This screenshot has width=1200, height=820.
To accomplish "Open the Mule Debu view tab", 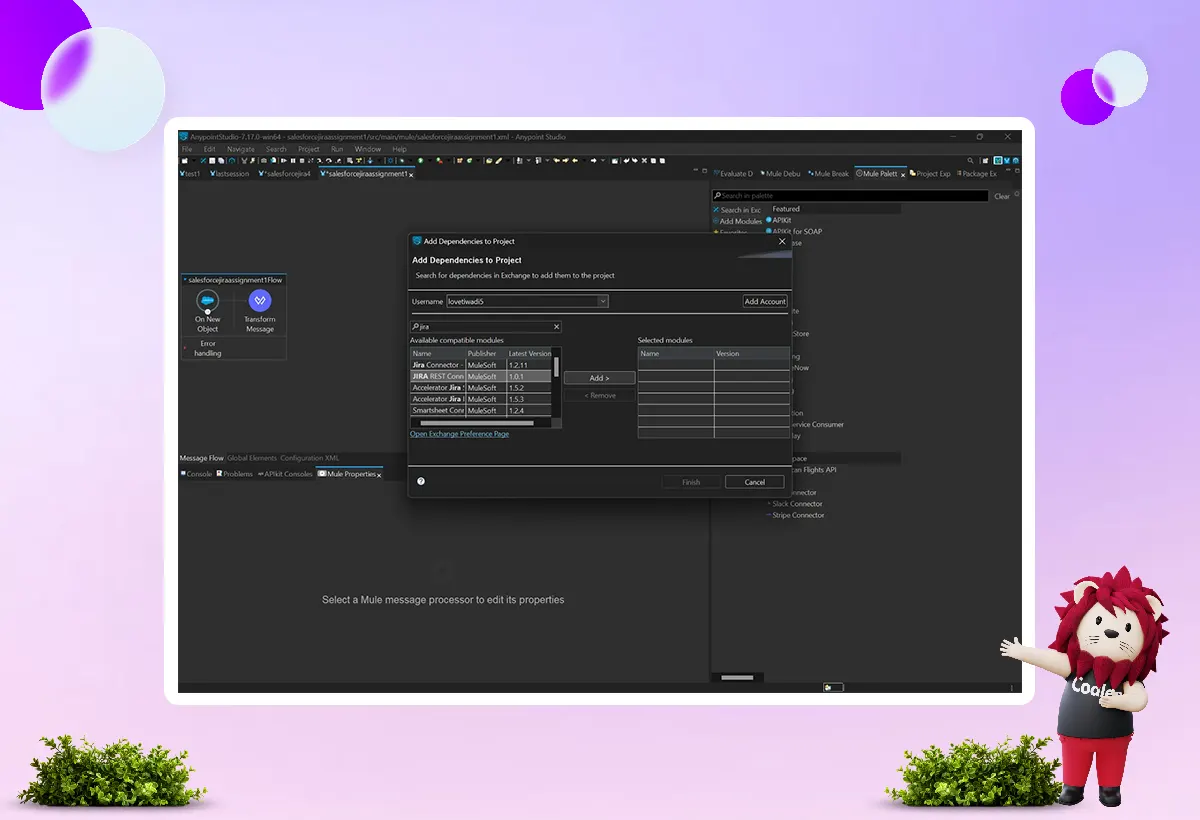I will point(780,174).
